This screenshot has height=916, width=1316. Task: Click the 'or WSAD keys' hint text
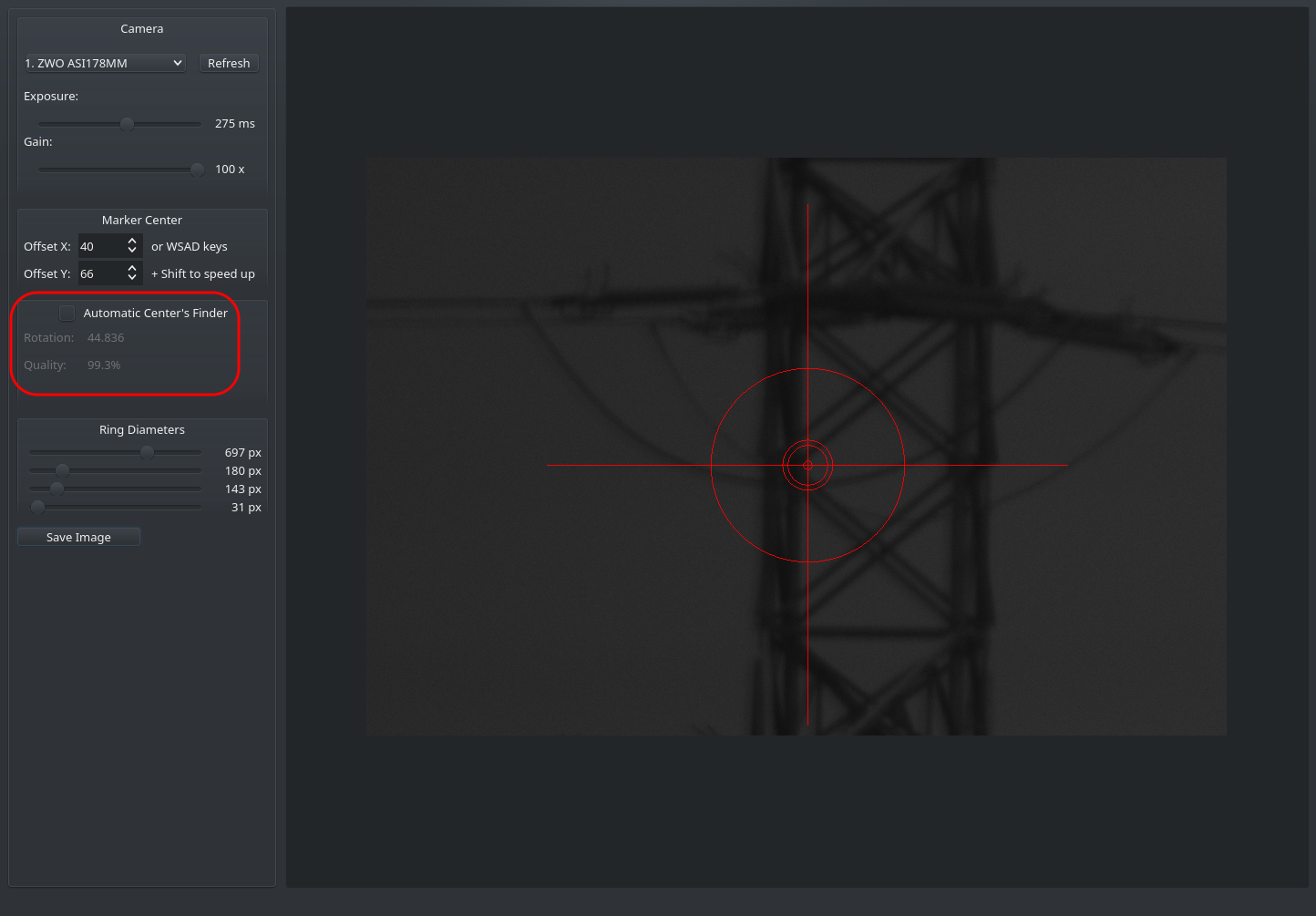click(x=190, y=247)
